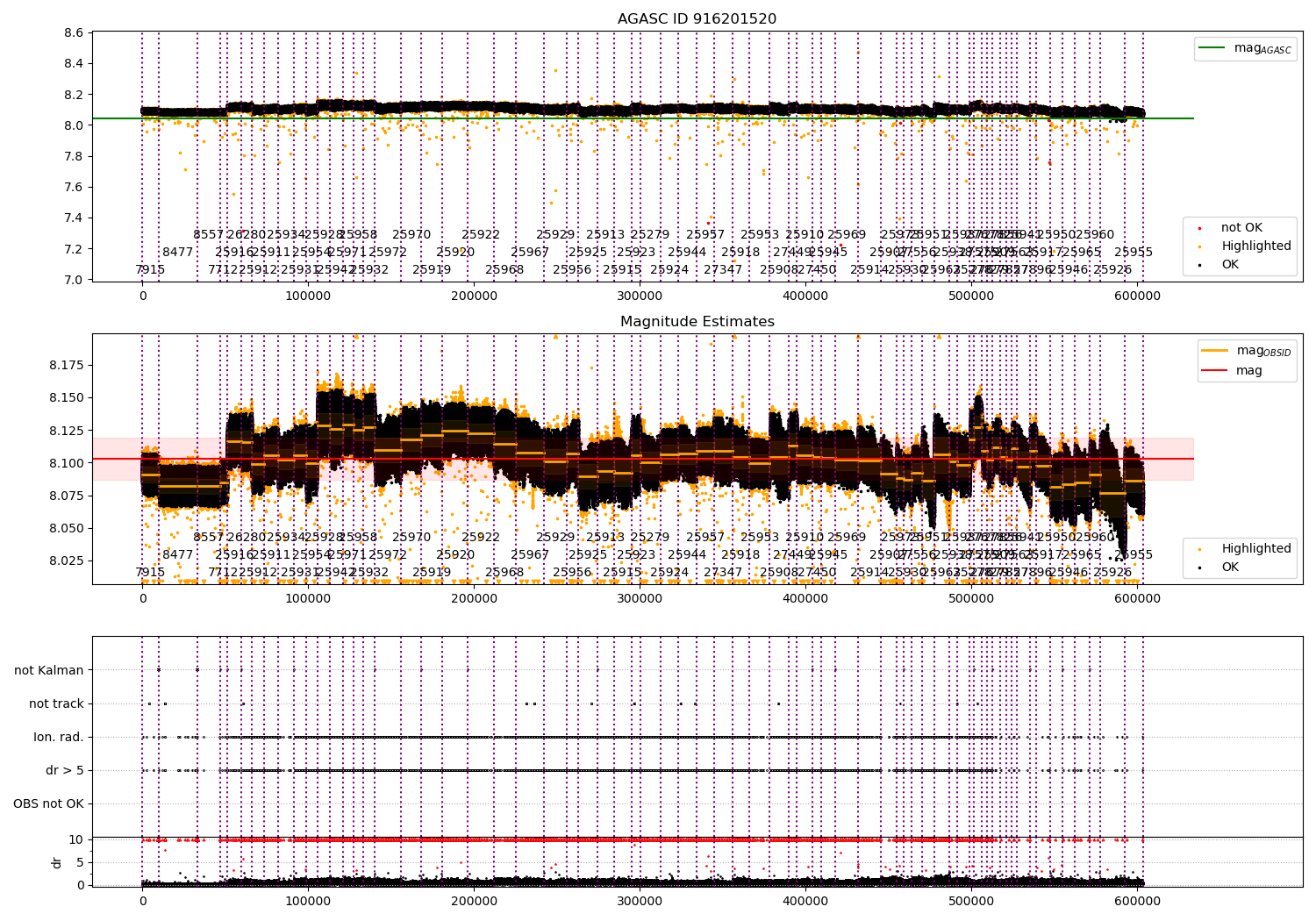Click obsid label 25918 in the middle plot
The width and height of the screenshot is (1316, 921).
click(x=740, y=554)
